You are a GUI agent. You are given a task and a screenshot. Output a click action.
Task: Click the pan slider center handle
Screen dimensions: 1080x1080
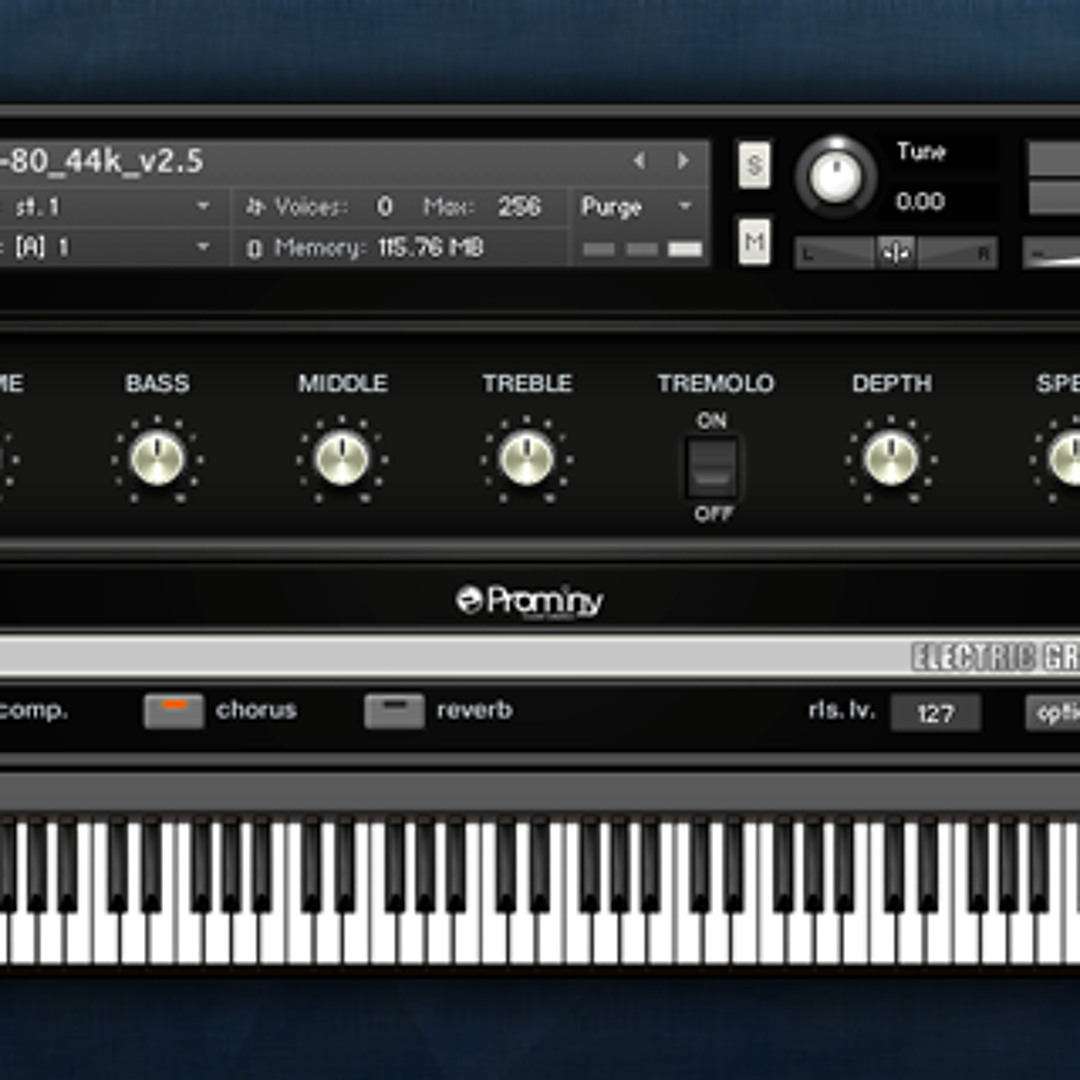tap(895, 253)
